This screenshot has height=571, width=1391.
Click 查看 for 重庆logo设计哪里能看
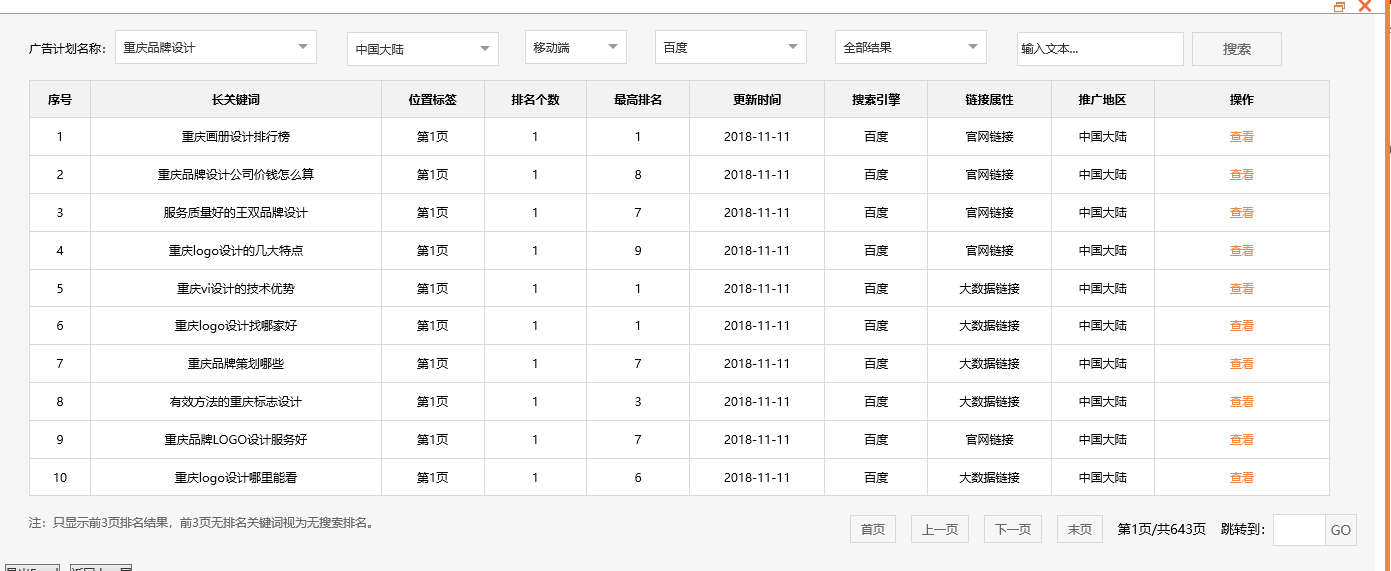[x=1242, y=478]
